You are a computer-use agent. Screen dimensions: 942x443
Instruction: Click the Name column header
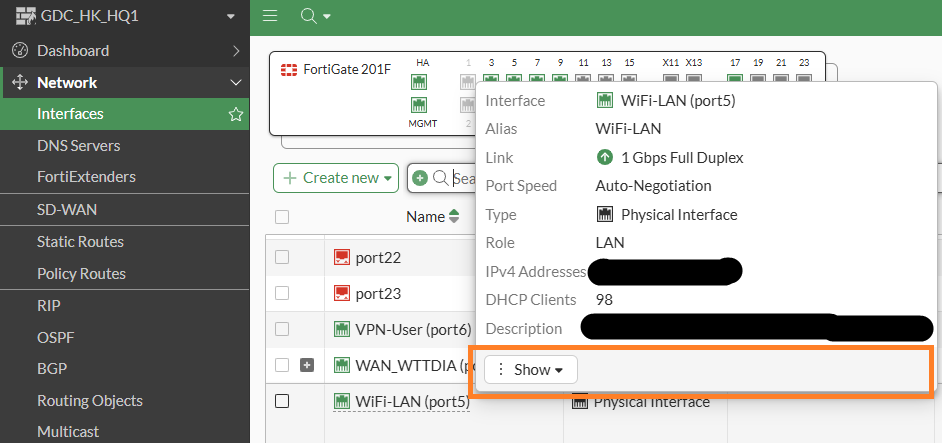tap(425, 216)
